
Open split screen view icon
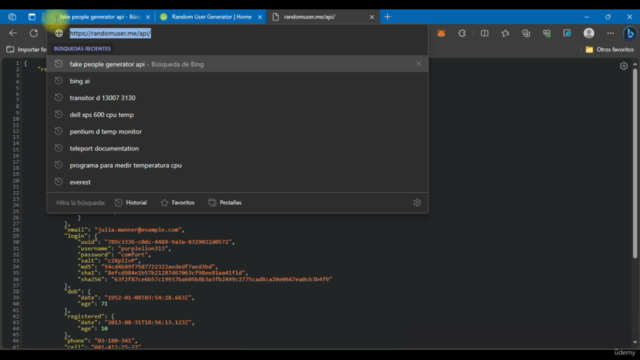[x=484, y=33]
